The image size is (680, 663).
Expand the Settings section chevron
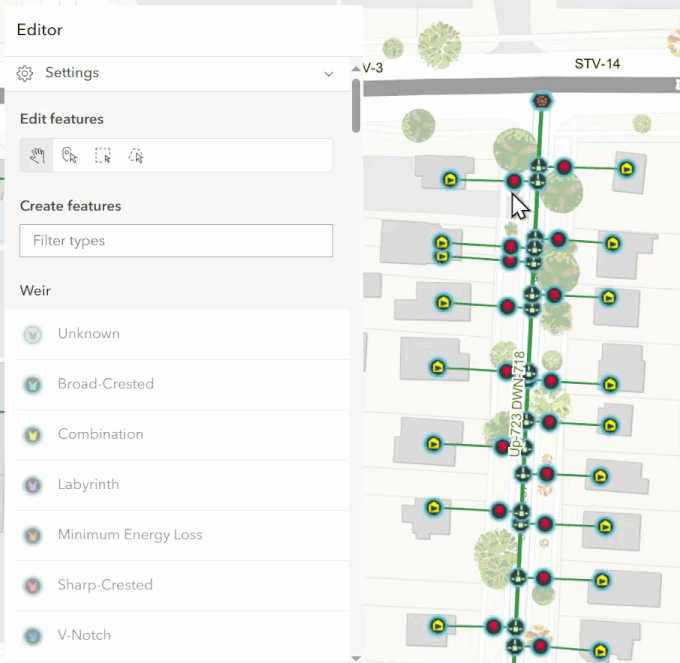tap(328, 73)
